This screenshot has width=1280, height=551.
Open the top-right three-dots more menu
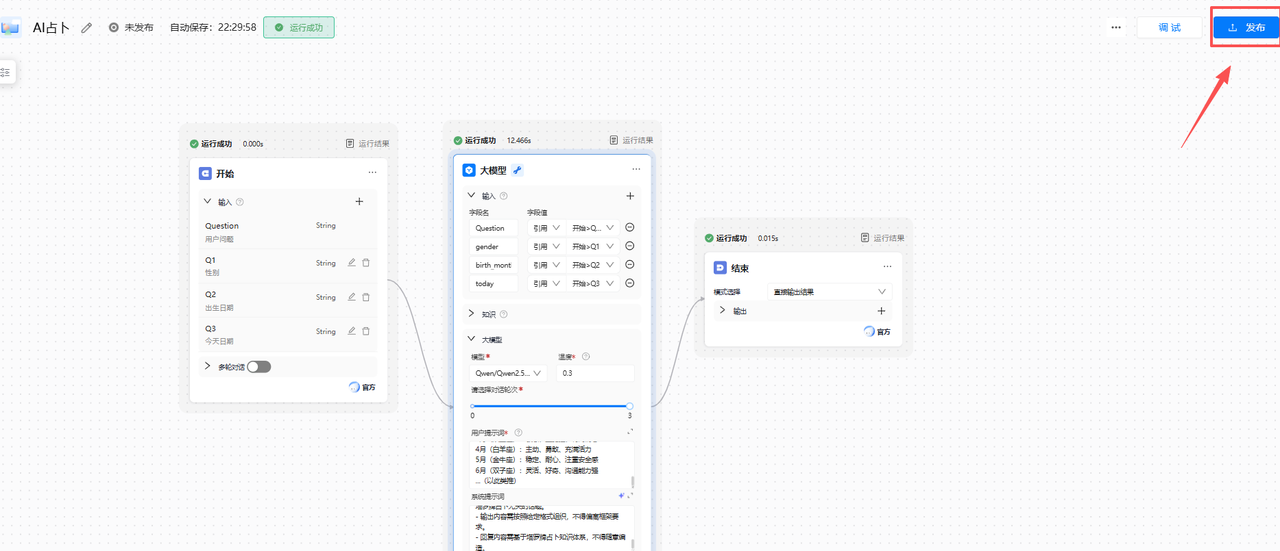tap(1116, 28)
